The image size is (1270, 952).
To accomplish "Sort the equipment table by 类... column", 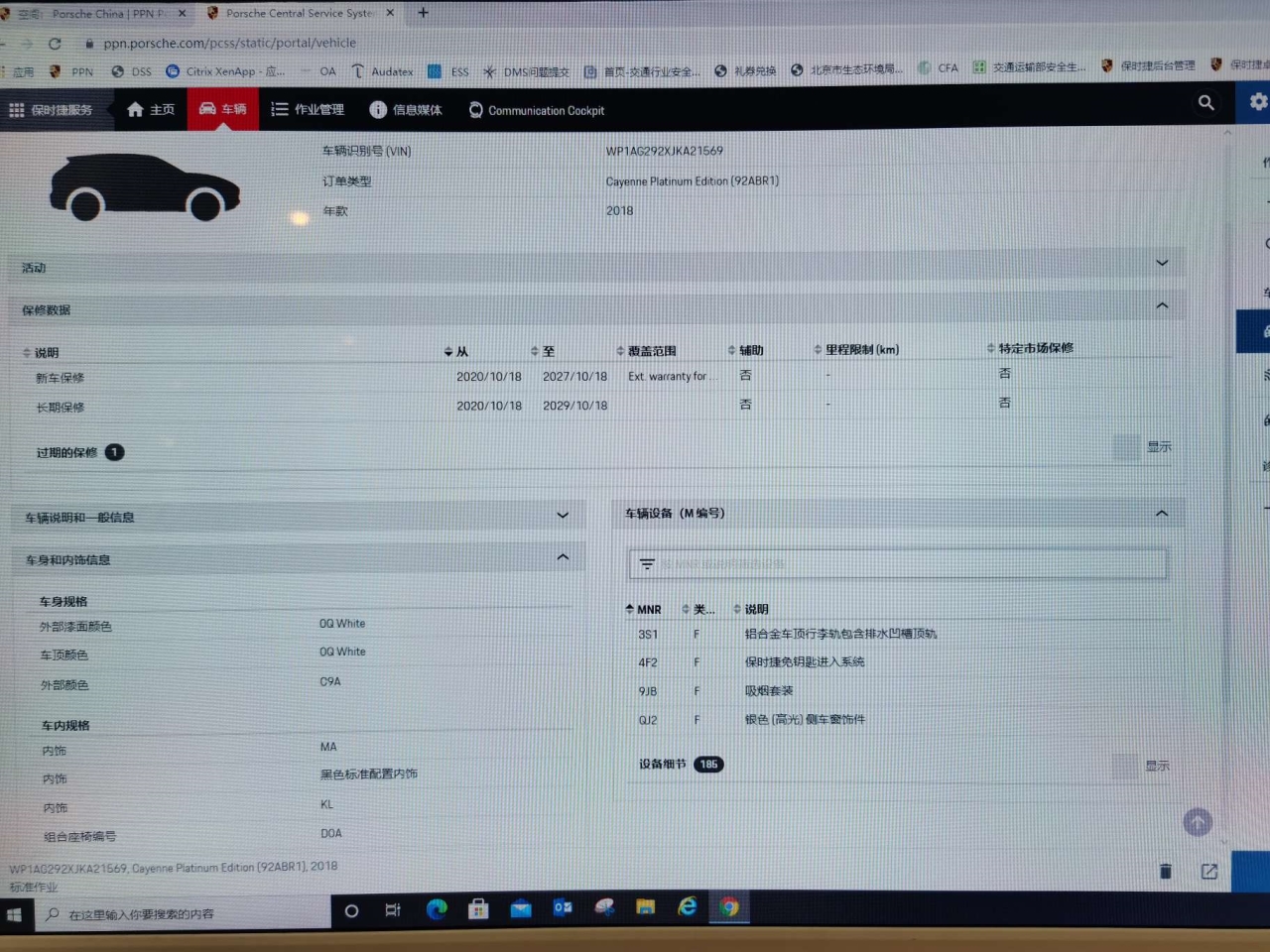I will 698,609.
